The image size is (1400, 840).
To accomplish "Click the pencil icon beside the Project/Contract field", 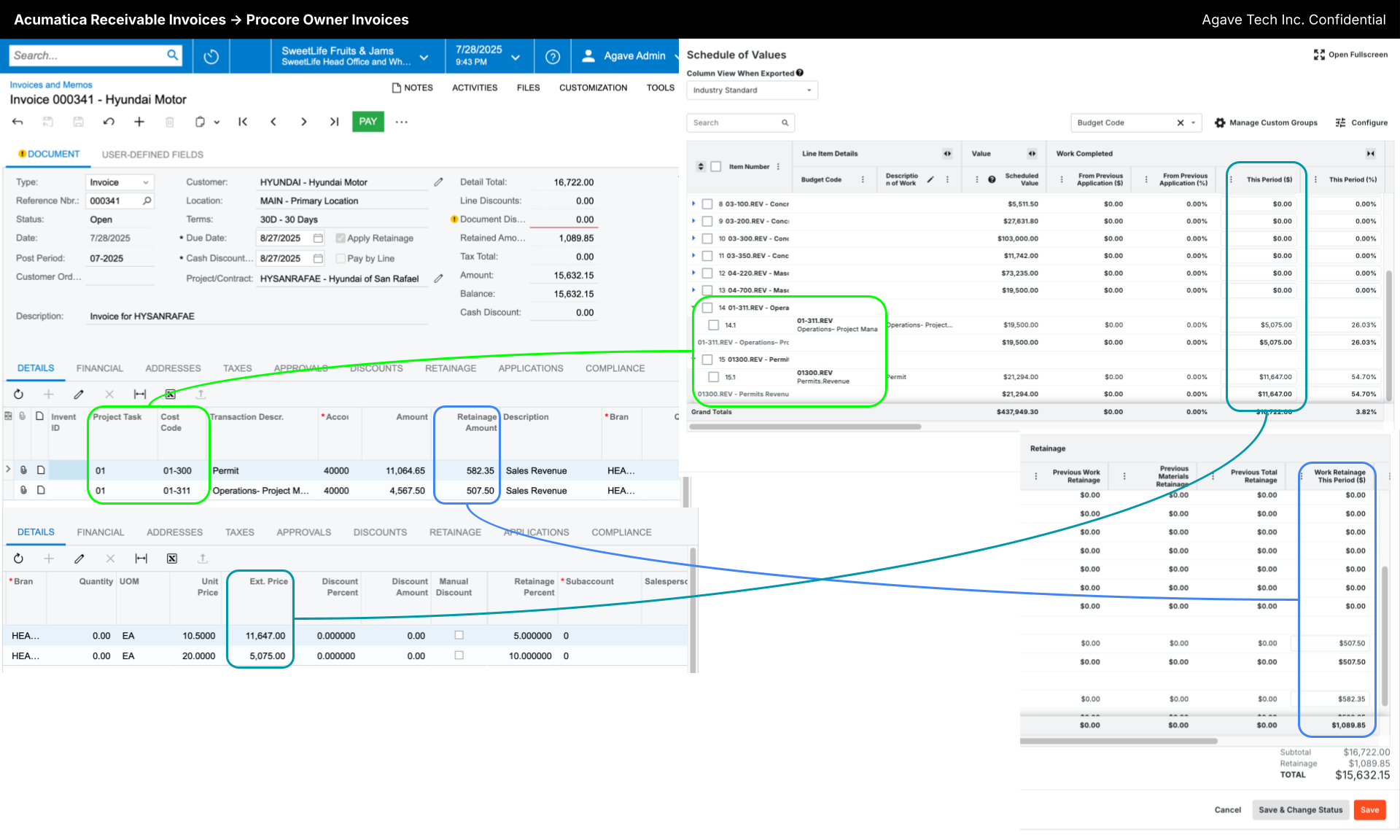I will [438, 278].
